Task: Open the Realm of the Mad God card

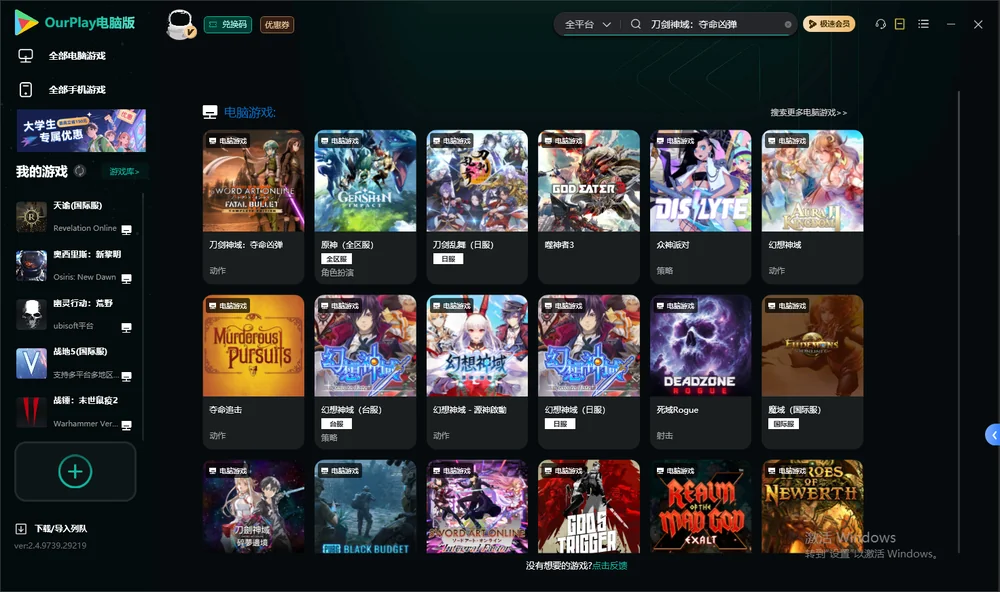Action: tap(700, 507)
